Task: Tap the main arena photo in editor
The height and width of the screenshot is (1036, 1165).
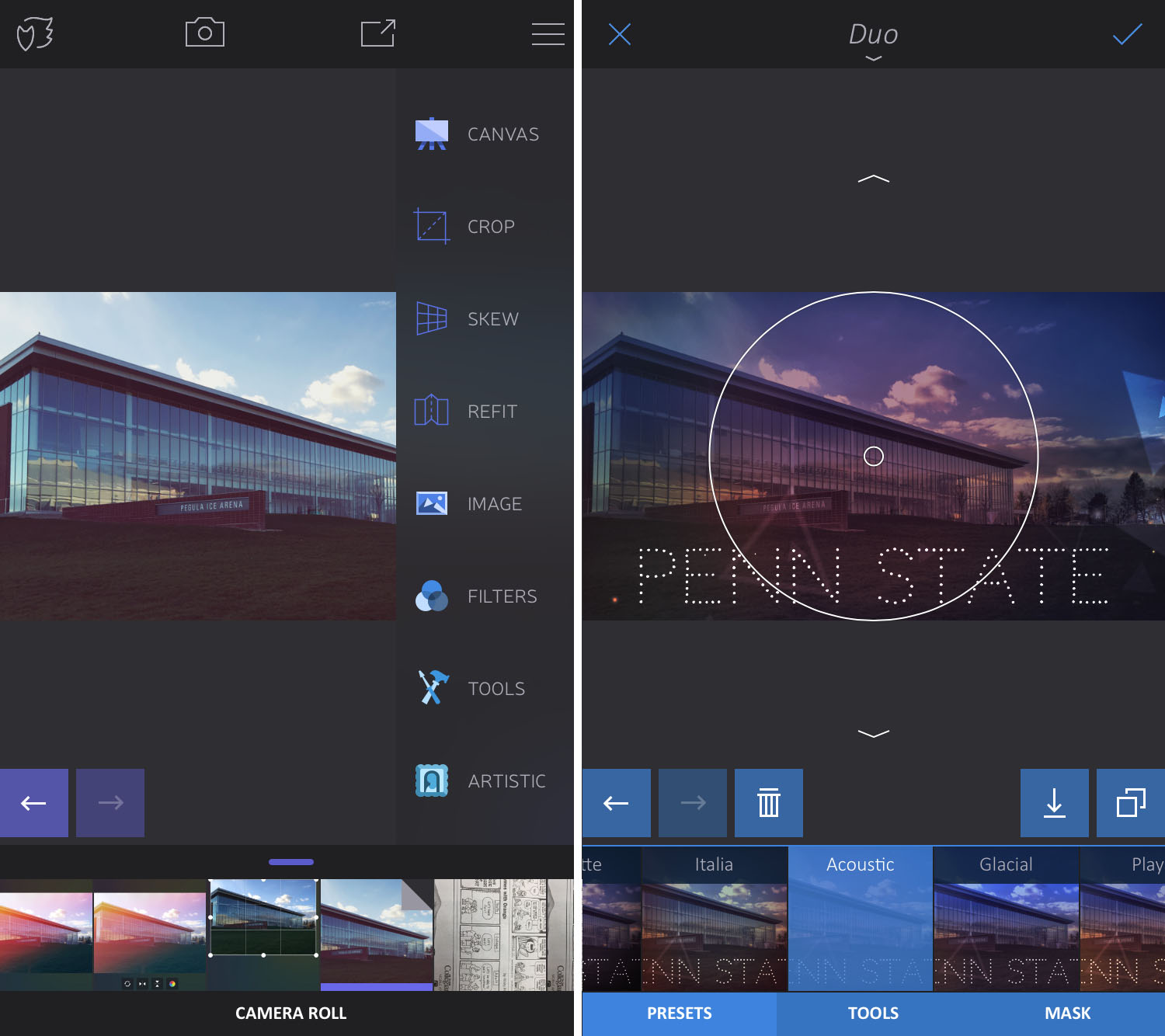Action: [198, 456]
